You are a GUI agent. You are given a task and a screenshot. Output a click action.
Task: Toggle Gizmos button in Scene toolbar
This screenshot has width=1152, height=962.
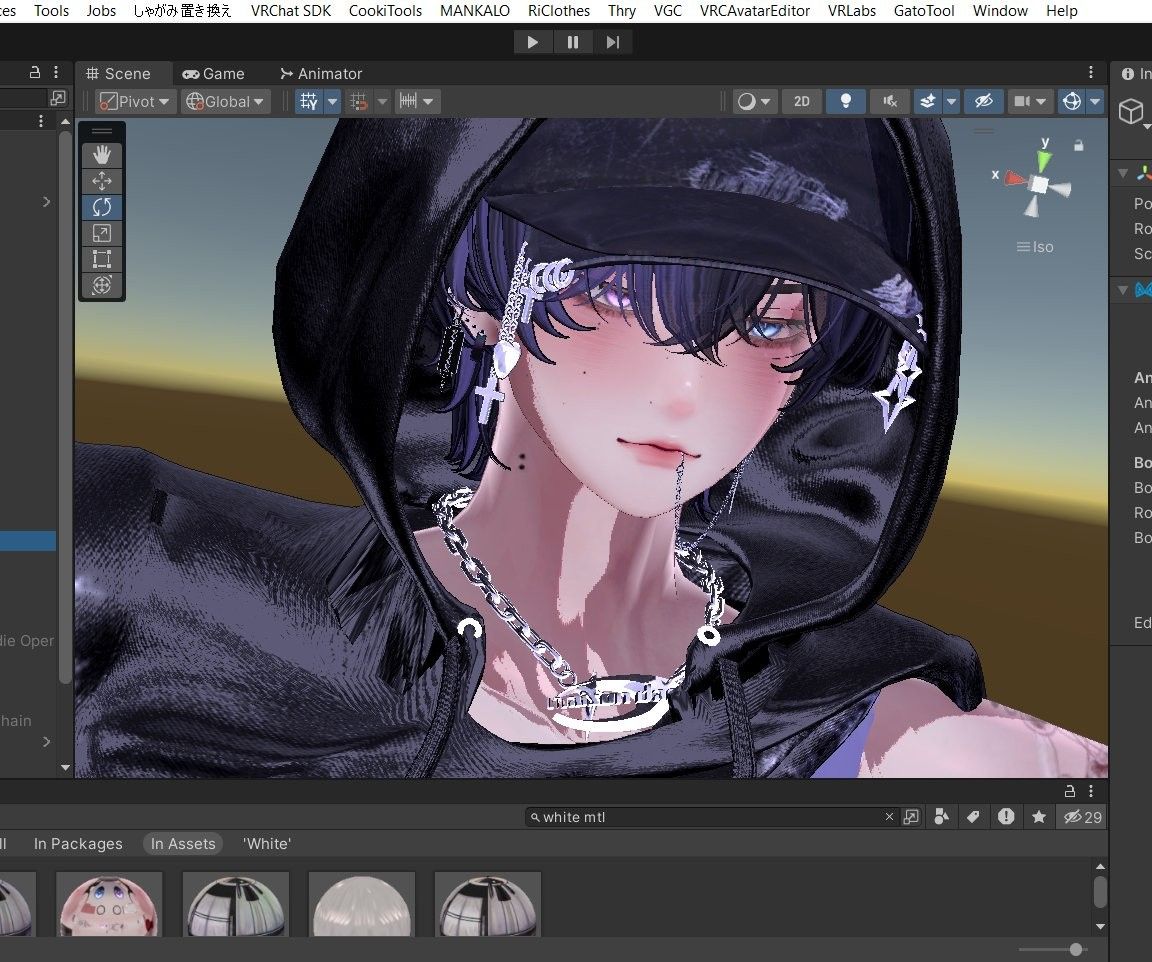(x=1072, y=101)
